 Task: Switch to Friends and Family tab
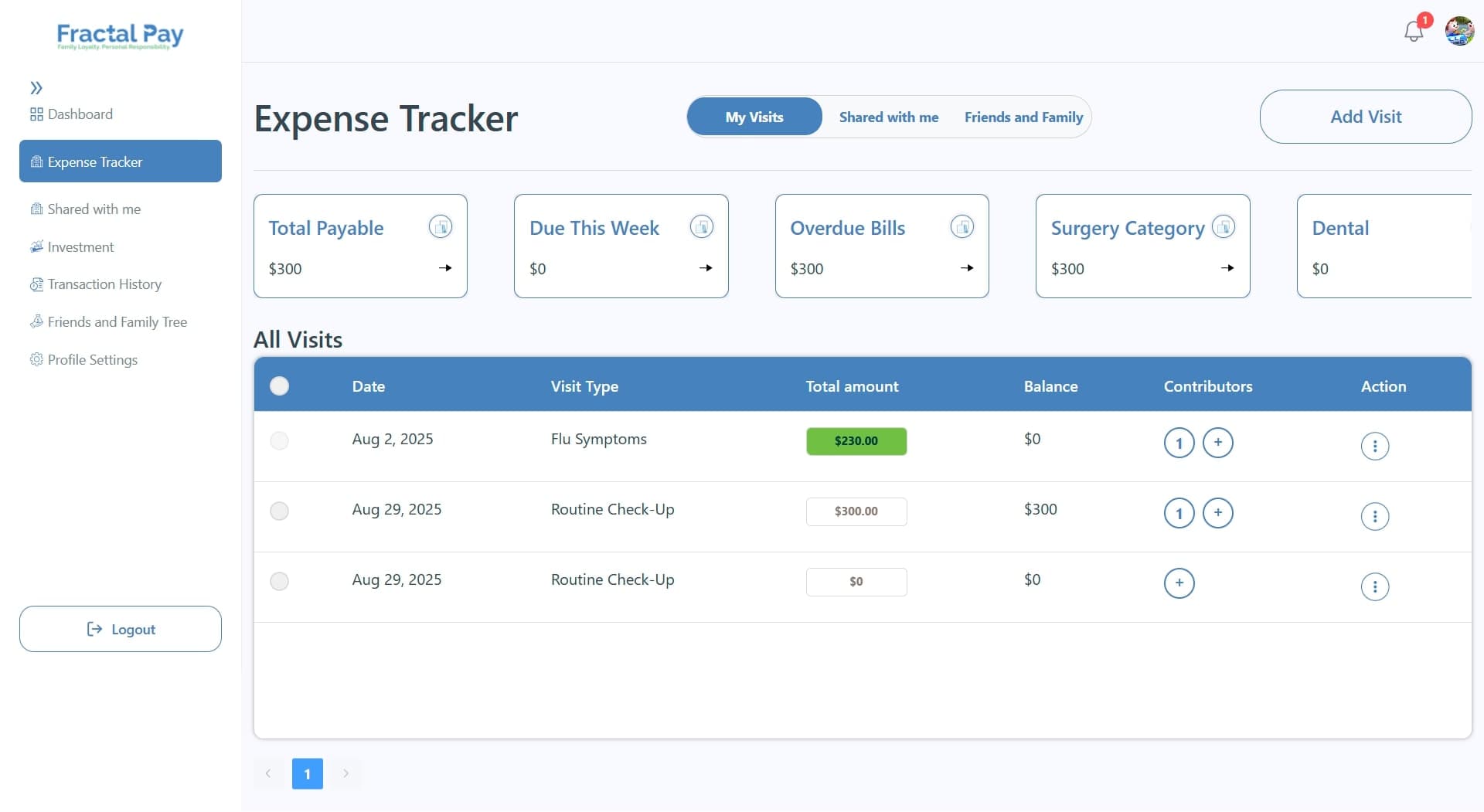(1023, 117)
